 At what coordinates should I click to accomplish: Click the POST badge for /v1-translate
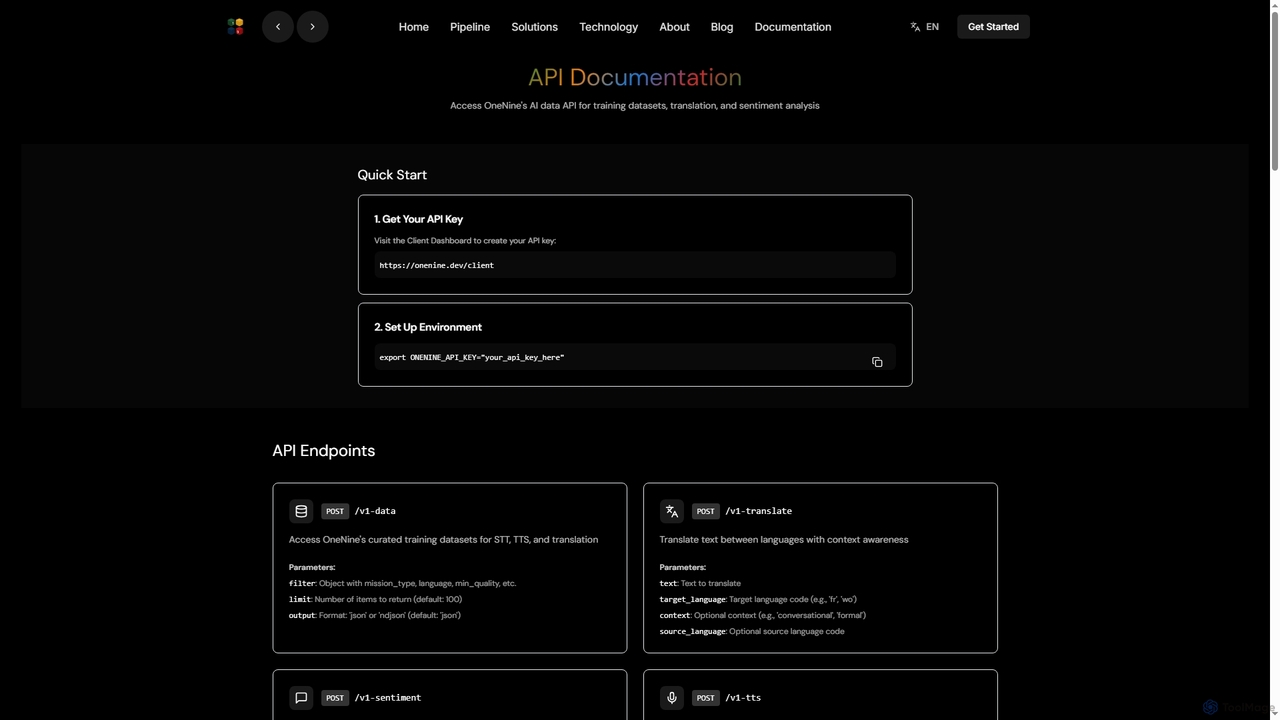(x=706, y=511)
